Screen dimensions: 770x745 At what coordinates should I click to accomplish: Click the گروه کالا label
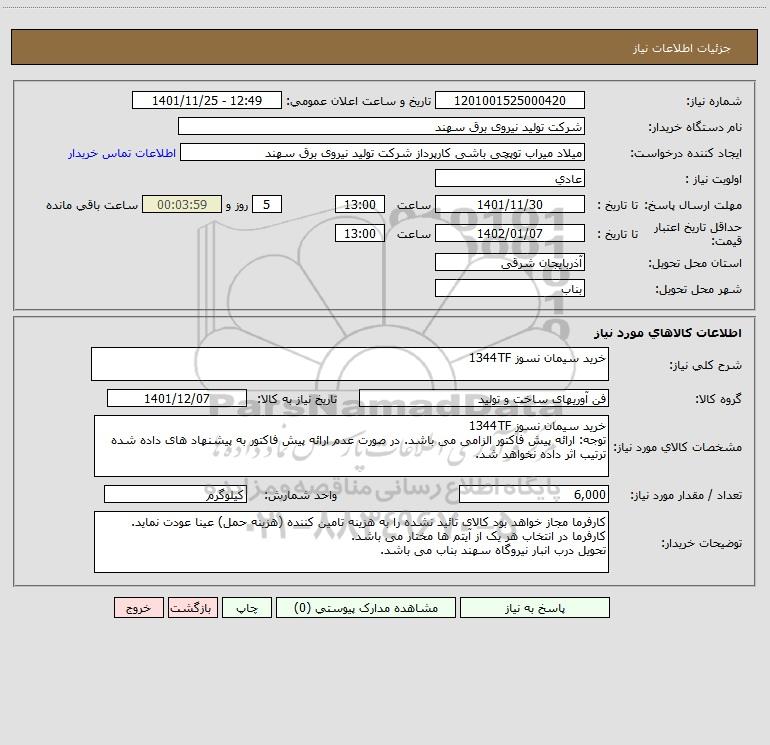[x=718, y=399]
